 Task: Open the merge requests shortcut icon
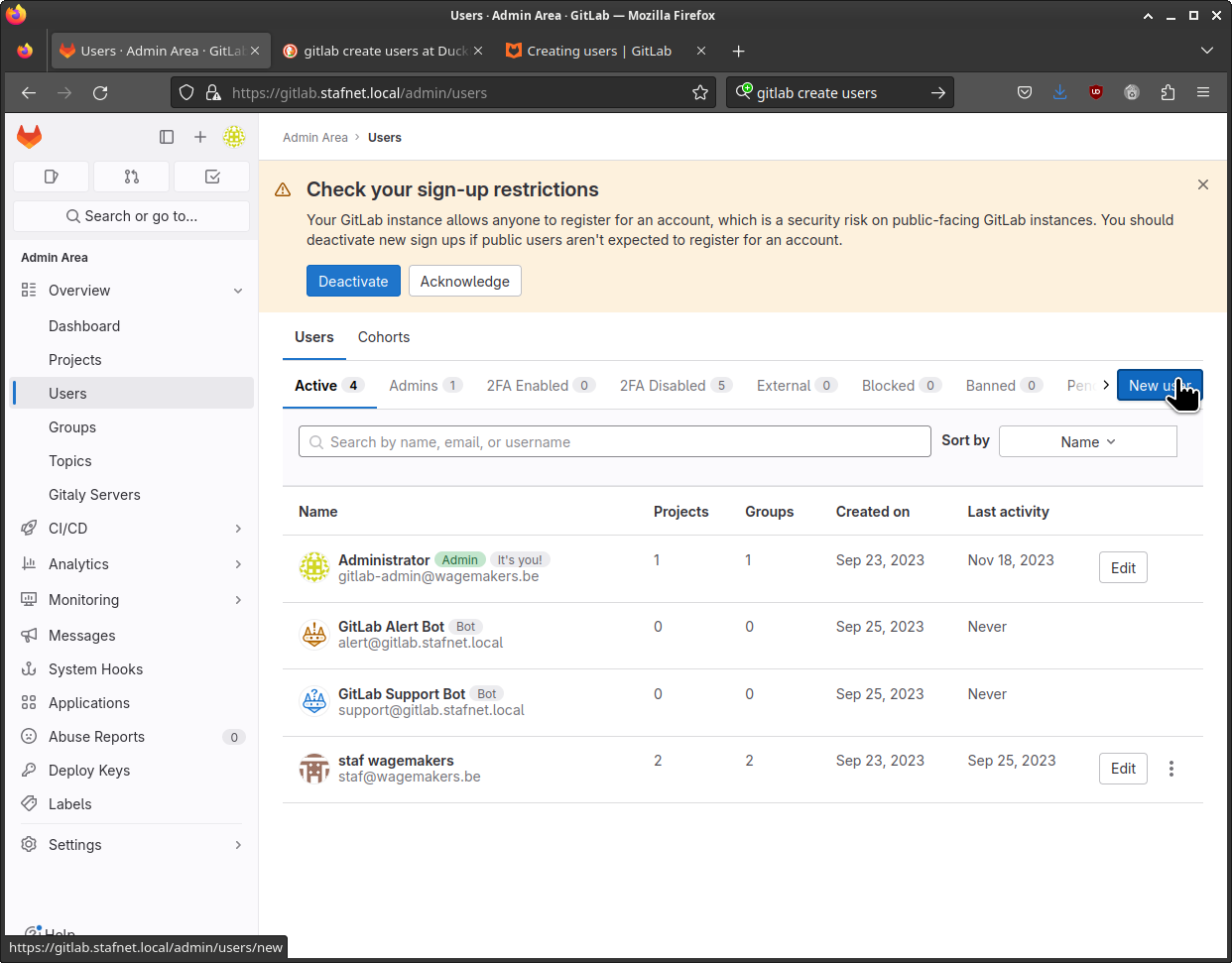coord(132,177)
